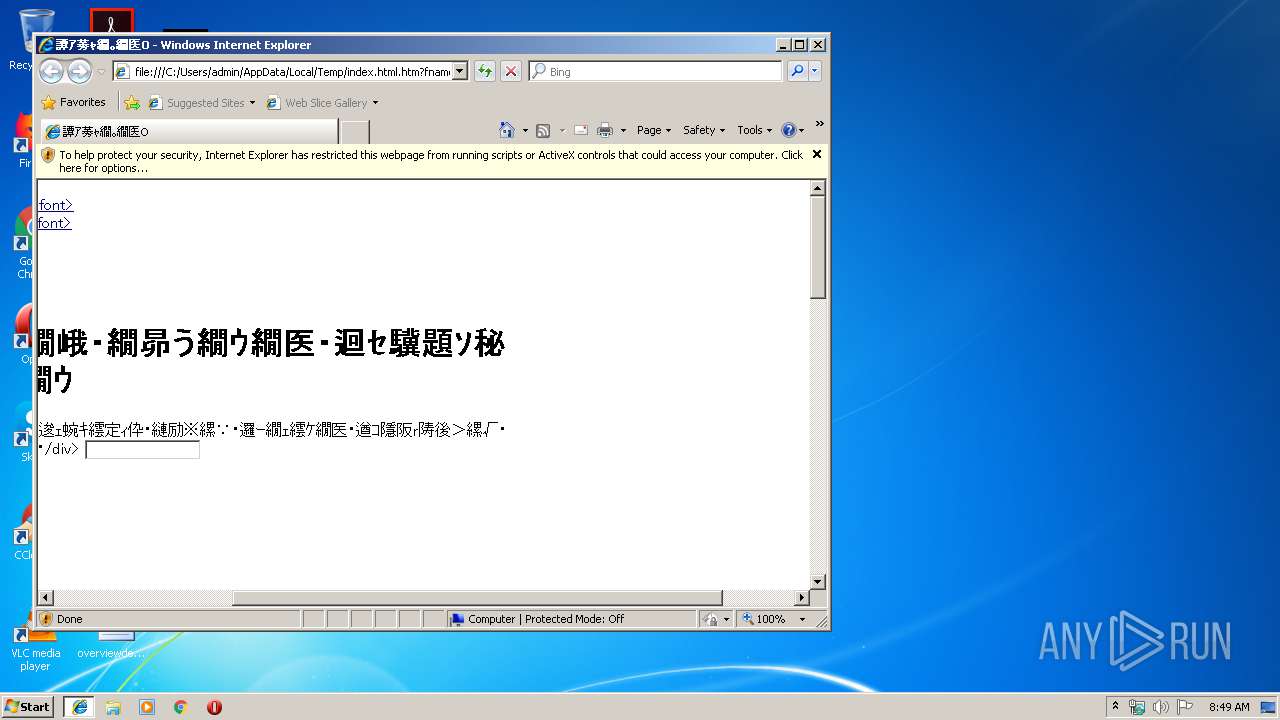Open search provider options dropdown

pos(815,71)
